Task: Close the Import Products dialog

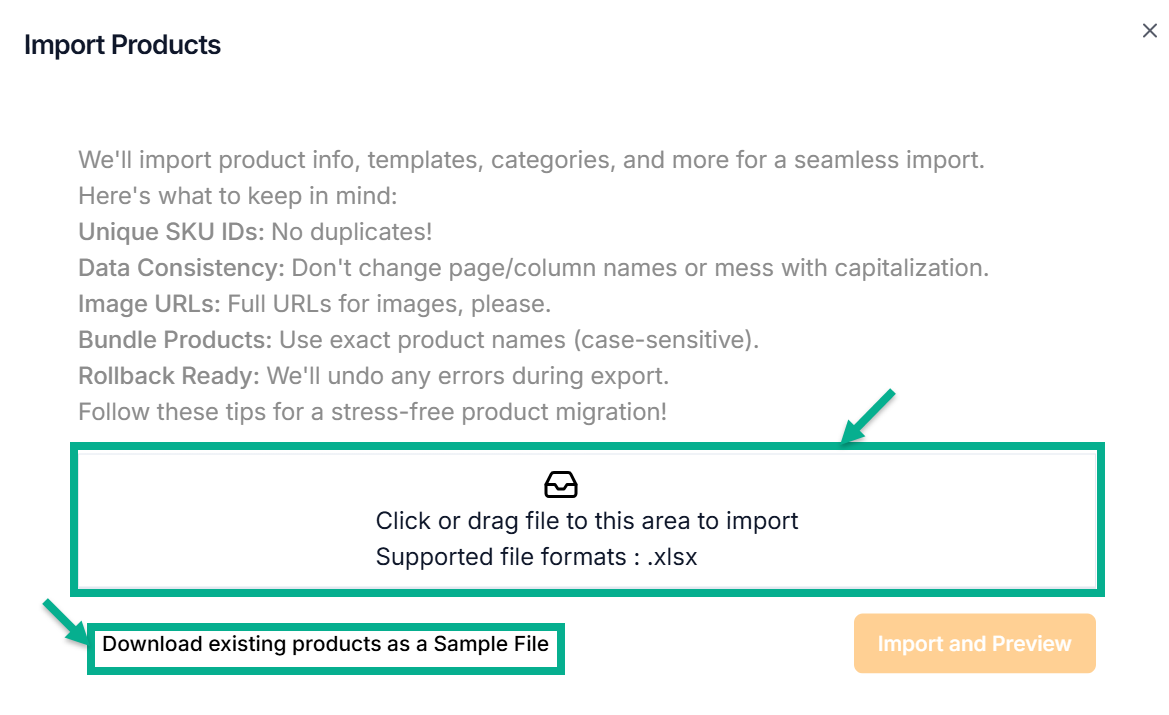Action: point(1150,31)
